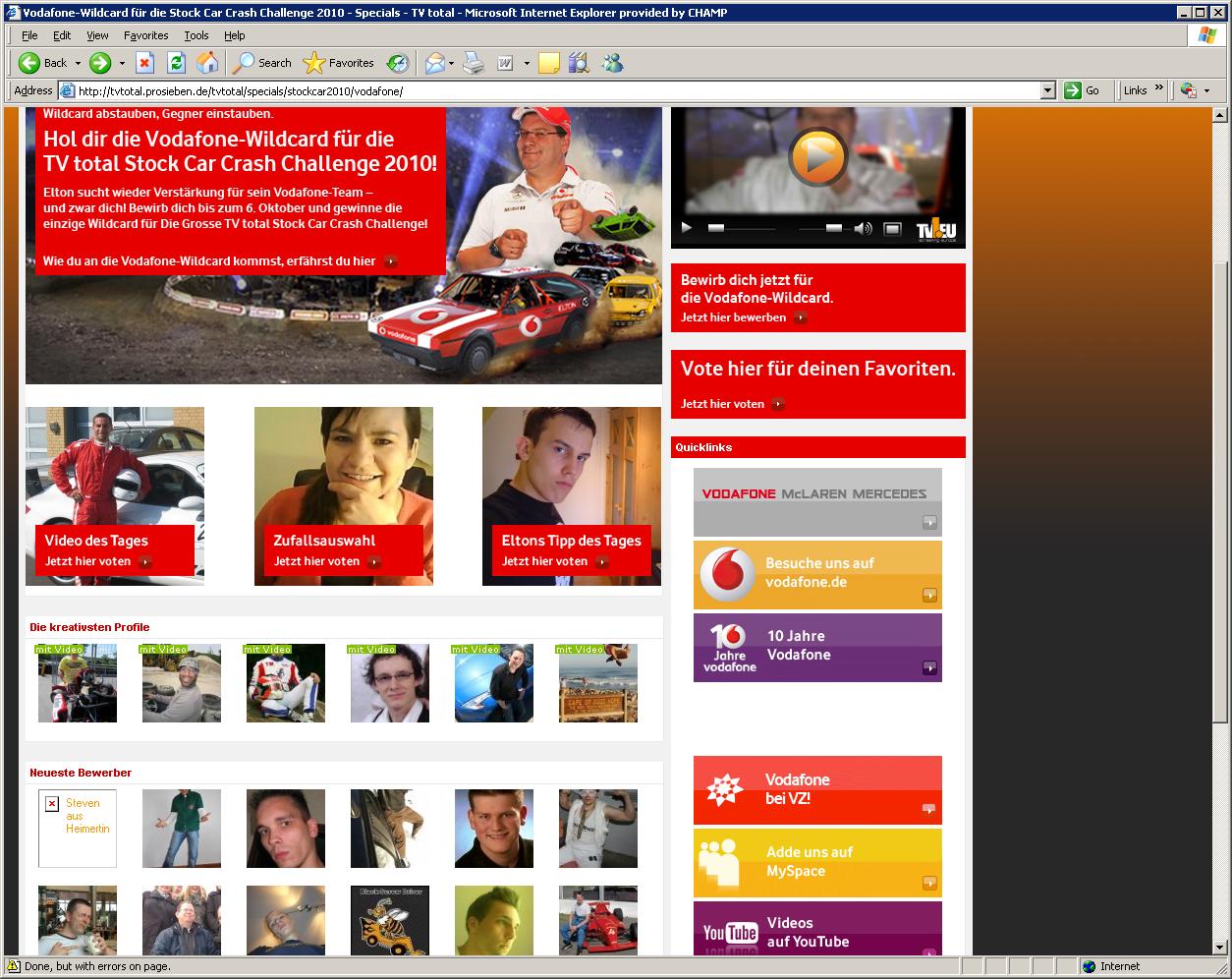Open the Back button history dropdown
The width and height of the screenshot is (1232, 979).
pyautogui.click(x=77, y=63)
